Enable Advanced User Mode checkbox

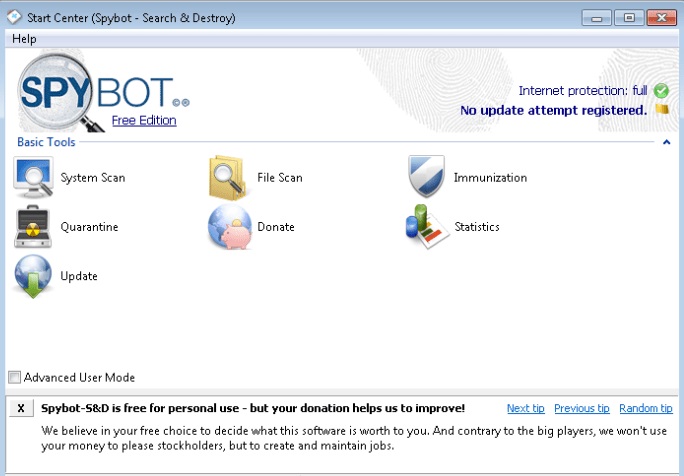(14, 377)
